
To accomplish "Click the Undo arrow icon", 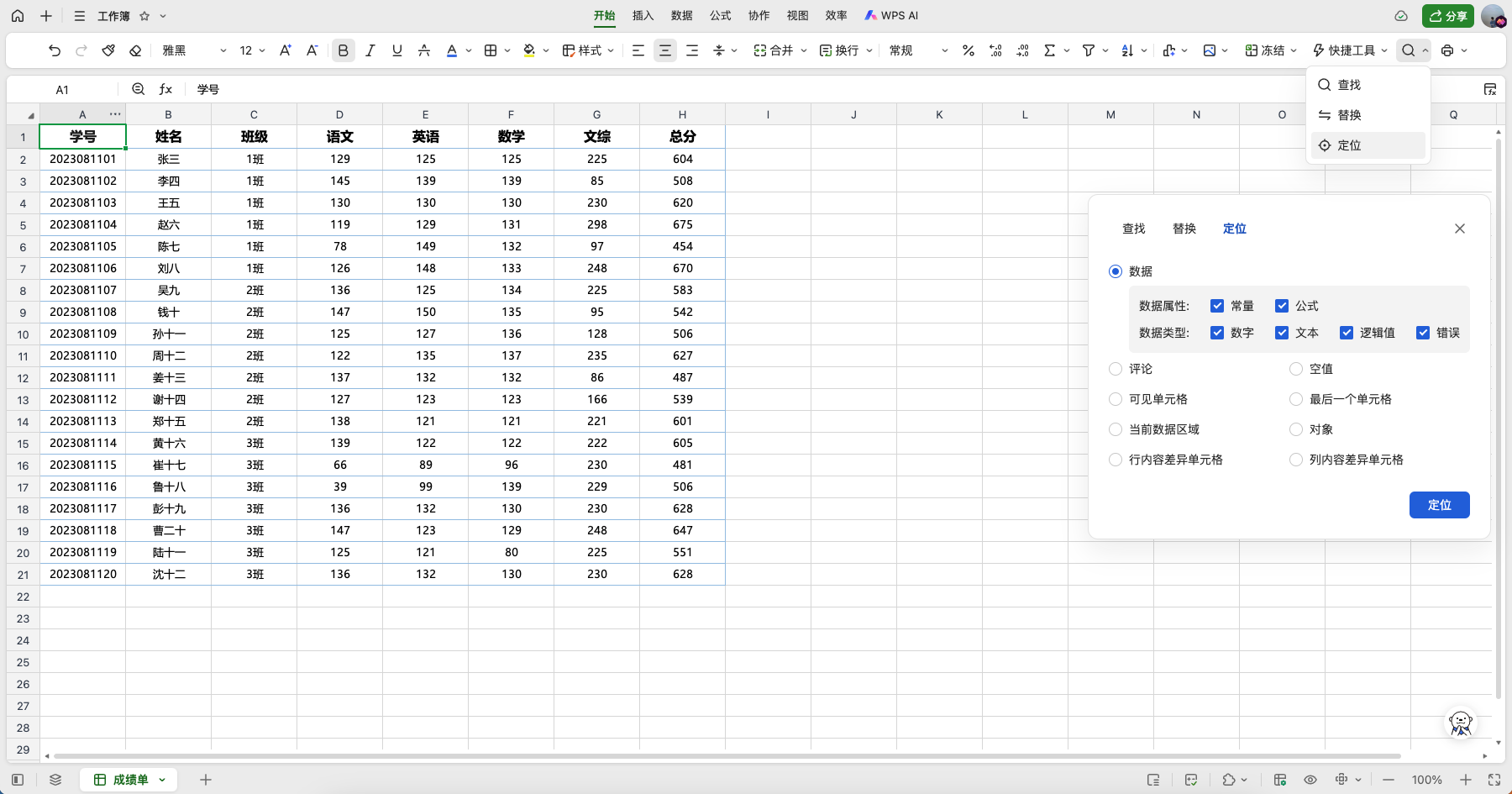I will 55,50.
